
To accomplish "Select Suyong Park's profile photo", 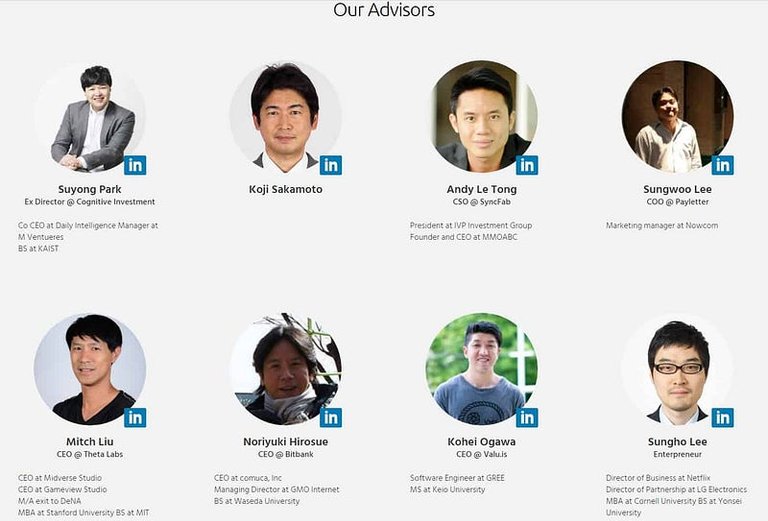I will click(x=89, y=117).
